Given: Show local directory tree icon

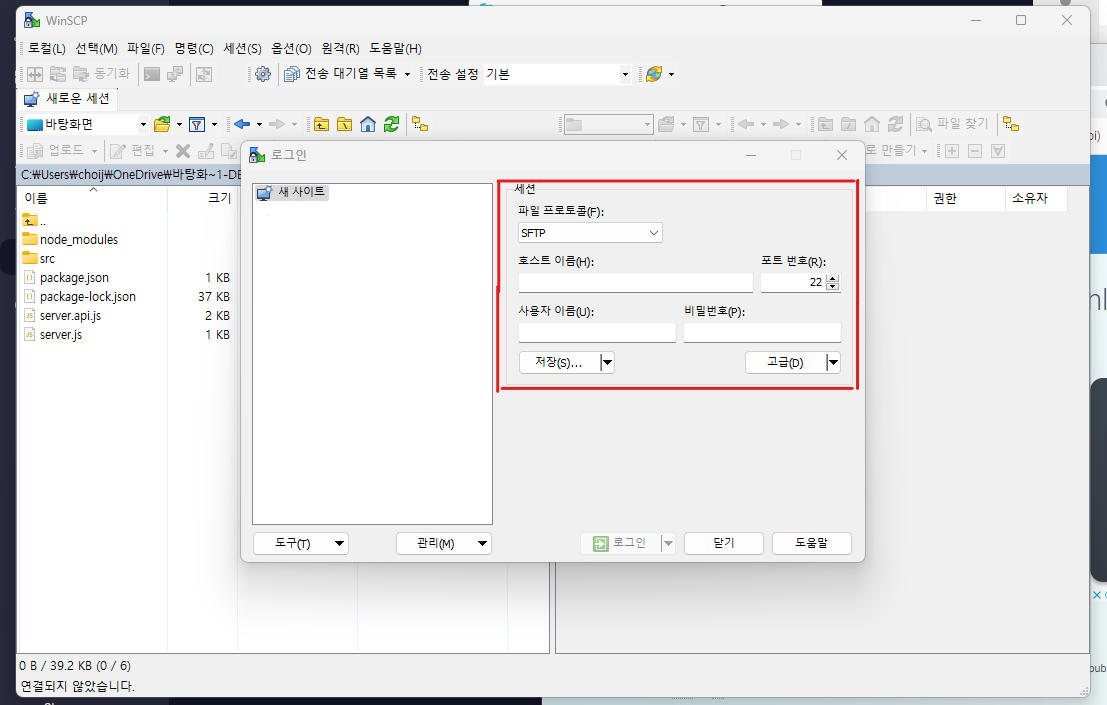Looking at the screenshot, I should pyautogui.click(x=420, y=124).
